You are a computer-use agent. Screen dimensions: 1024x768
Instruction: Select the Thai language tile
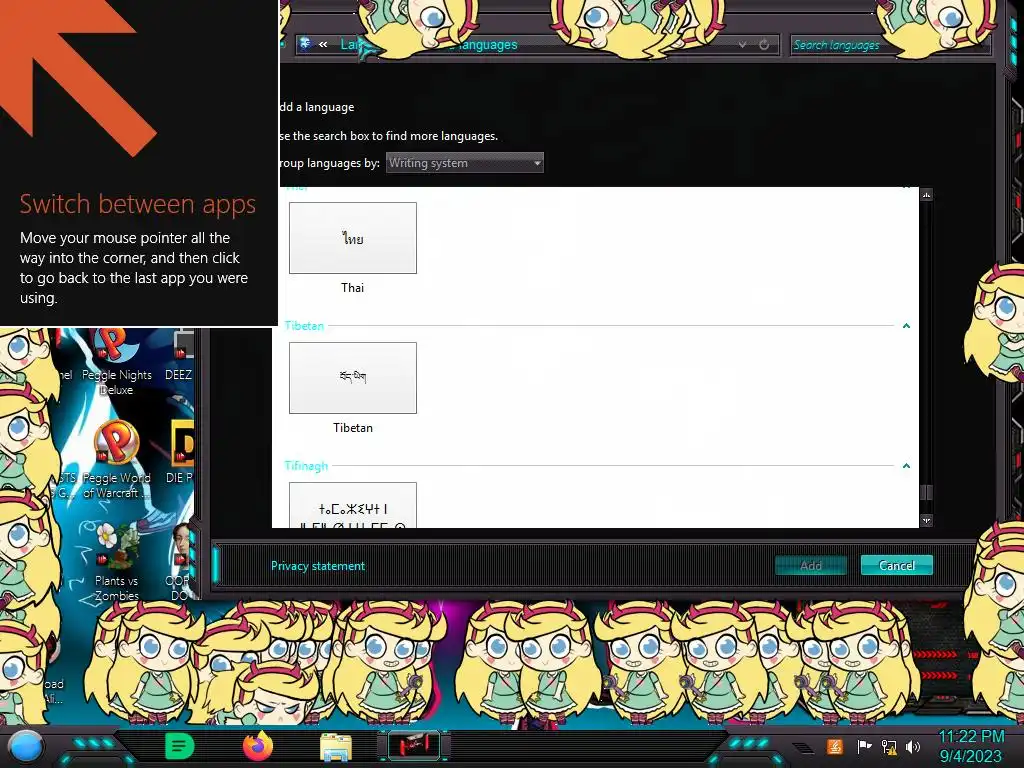[353, 238]
